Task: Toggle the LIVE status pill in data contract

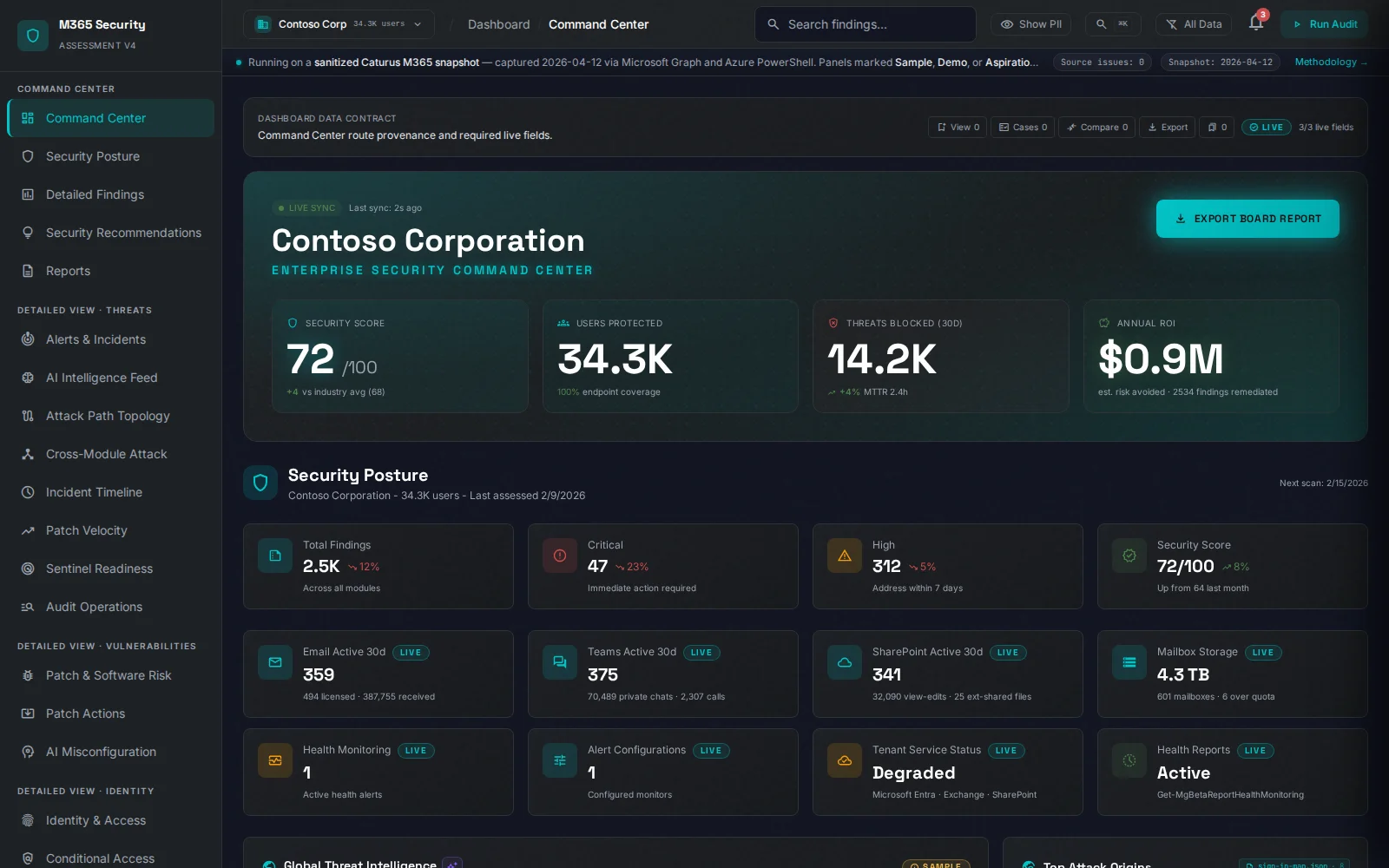Action: [1267, 127]
